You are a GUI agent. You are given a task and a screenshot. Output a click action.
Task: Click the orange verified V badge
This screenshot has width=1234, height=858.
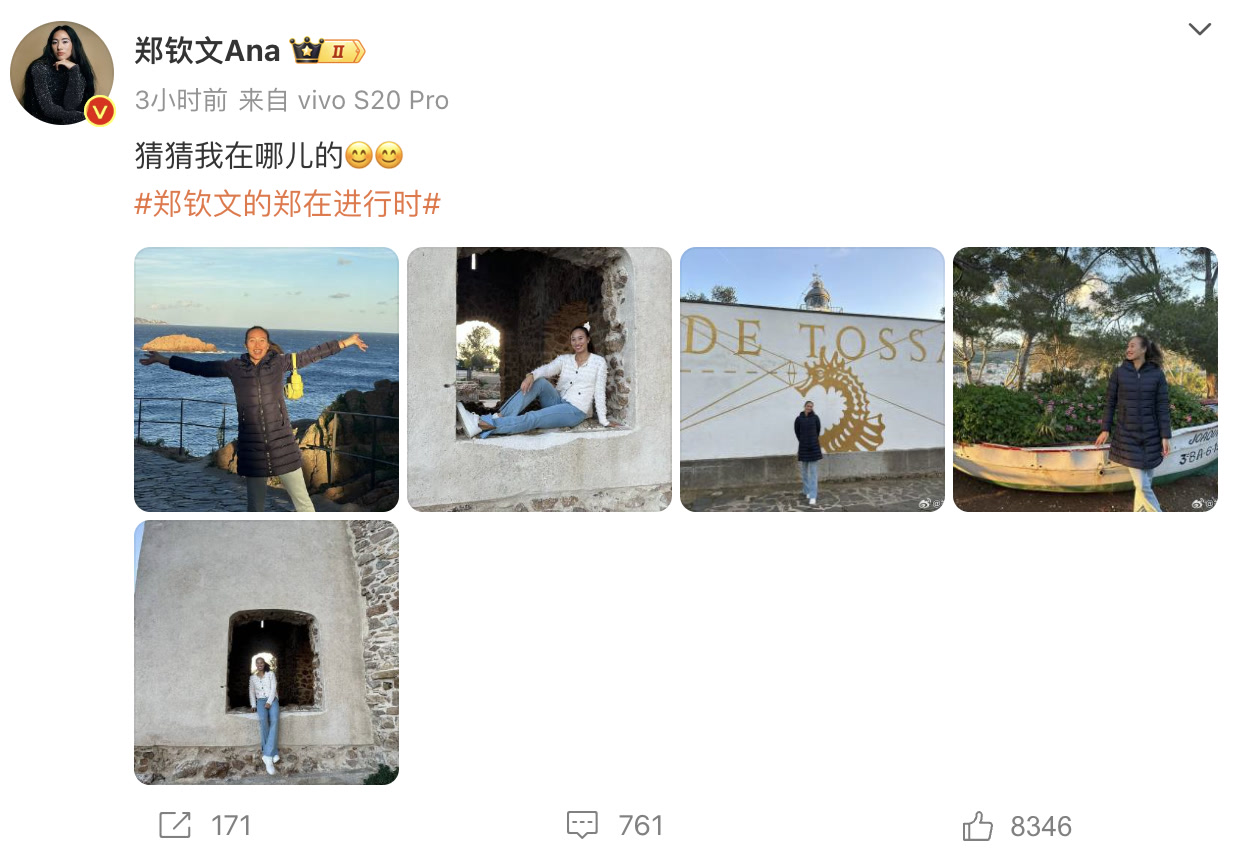click(x=98, y=111)
